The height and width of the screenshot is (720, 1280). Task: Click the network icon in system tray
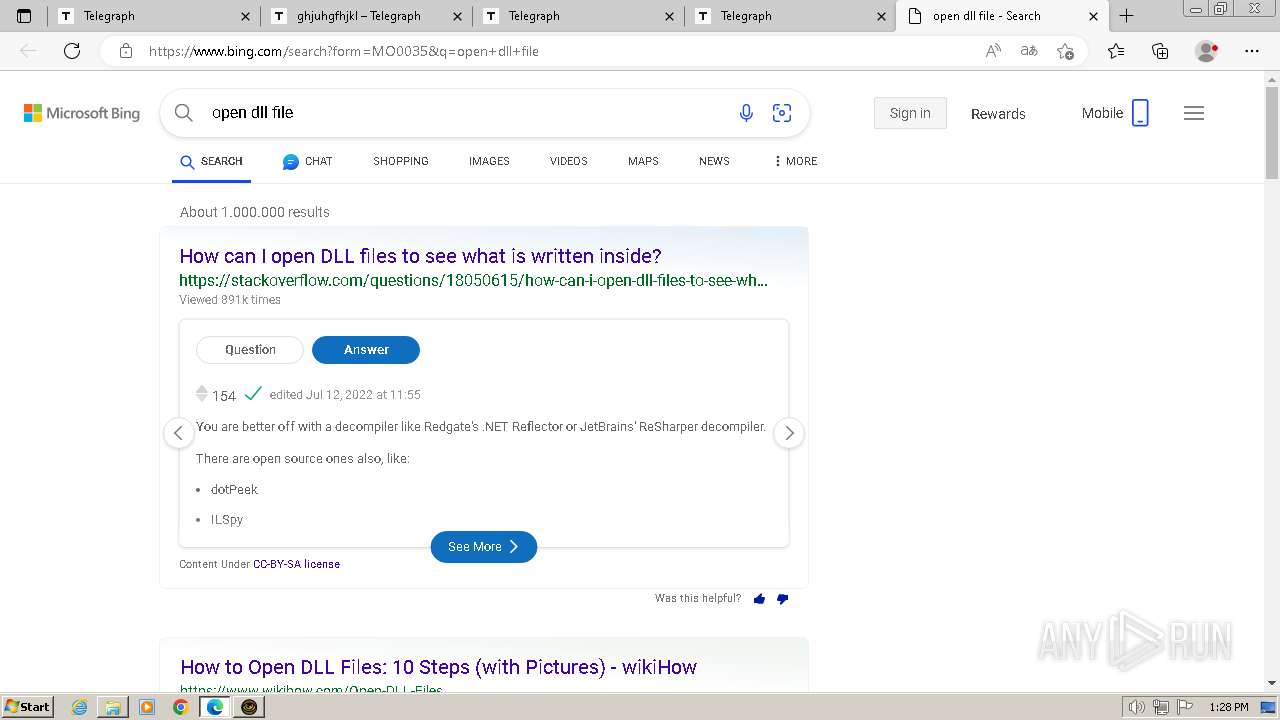coord(1162,707)
